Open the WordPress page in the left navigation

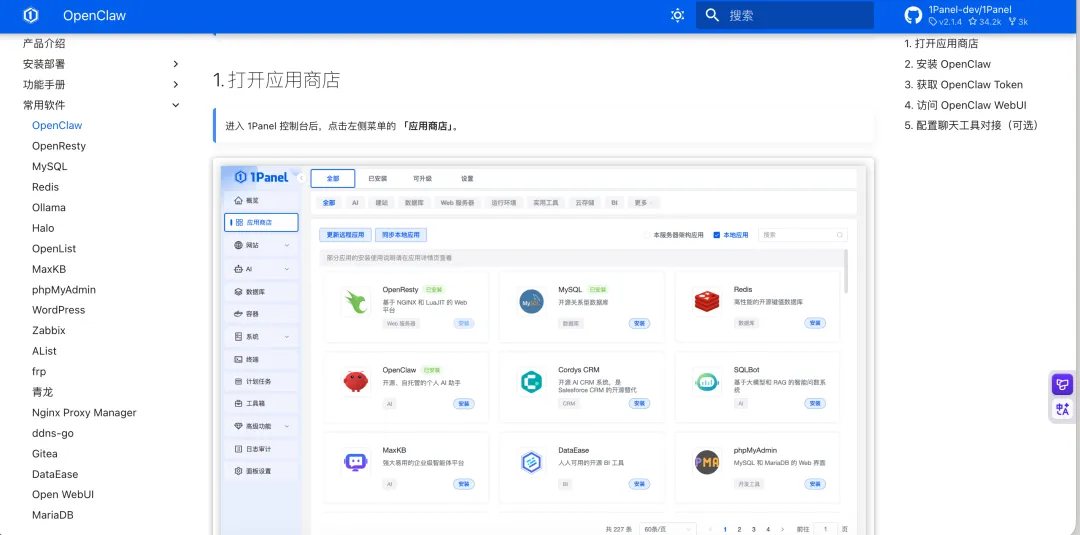coord(59,310)
